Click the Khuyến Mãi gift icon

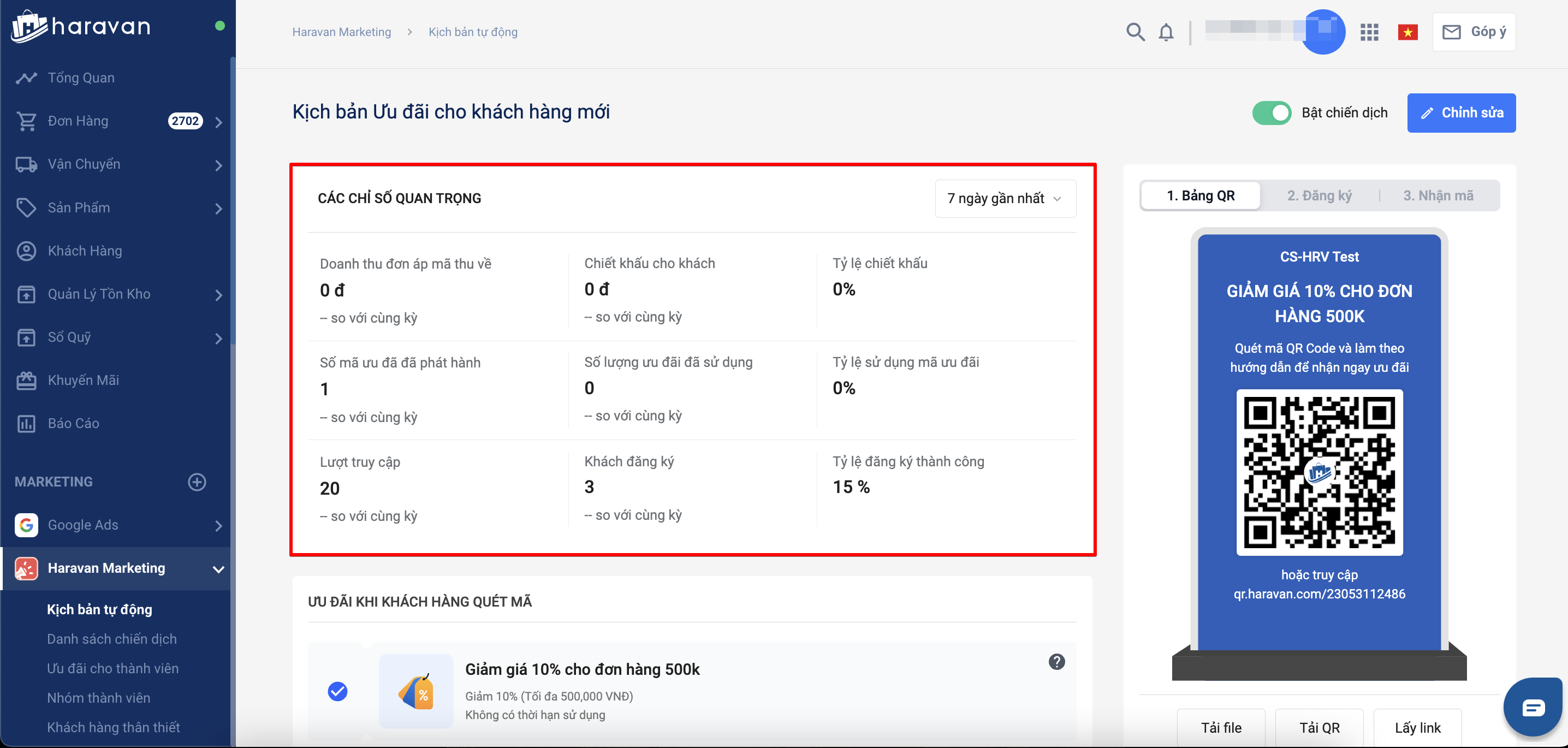[x=26, y=381]
